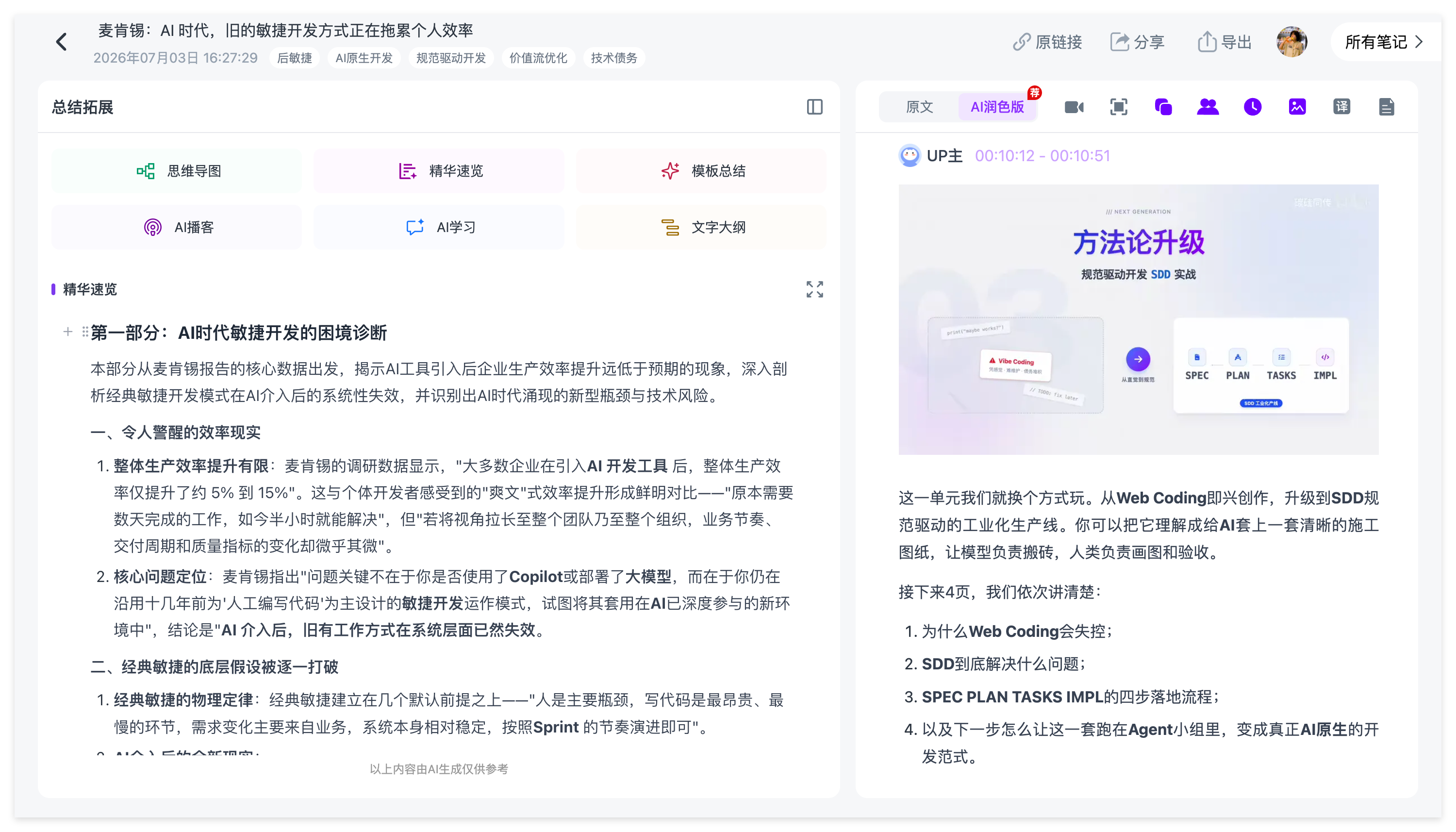The width and height of the screenshot is (1456, 832).
Task: Select the 价值流优化 tag
Action: click(x=538, y=58)
